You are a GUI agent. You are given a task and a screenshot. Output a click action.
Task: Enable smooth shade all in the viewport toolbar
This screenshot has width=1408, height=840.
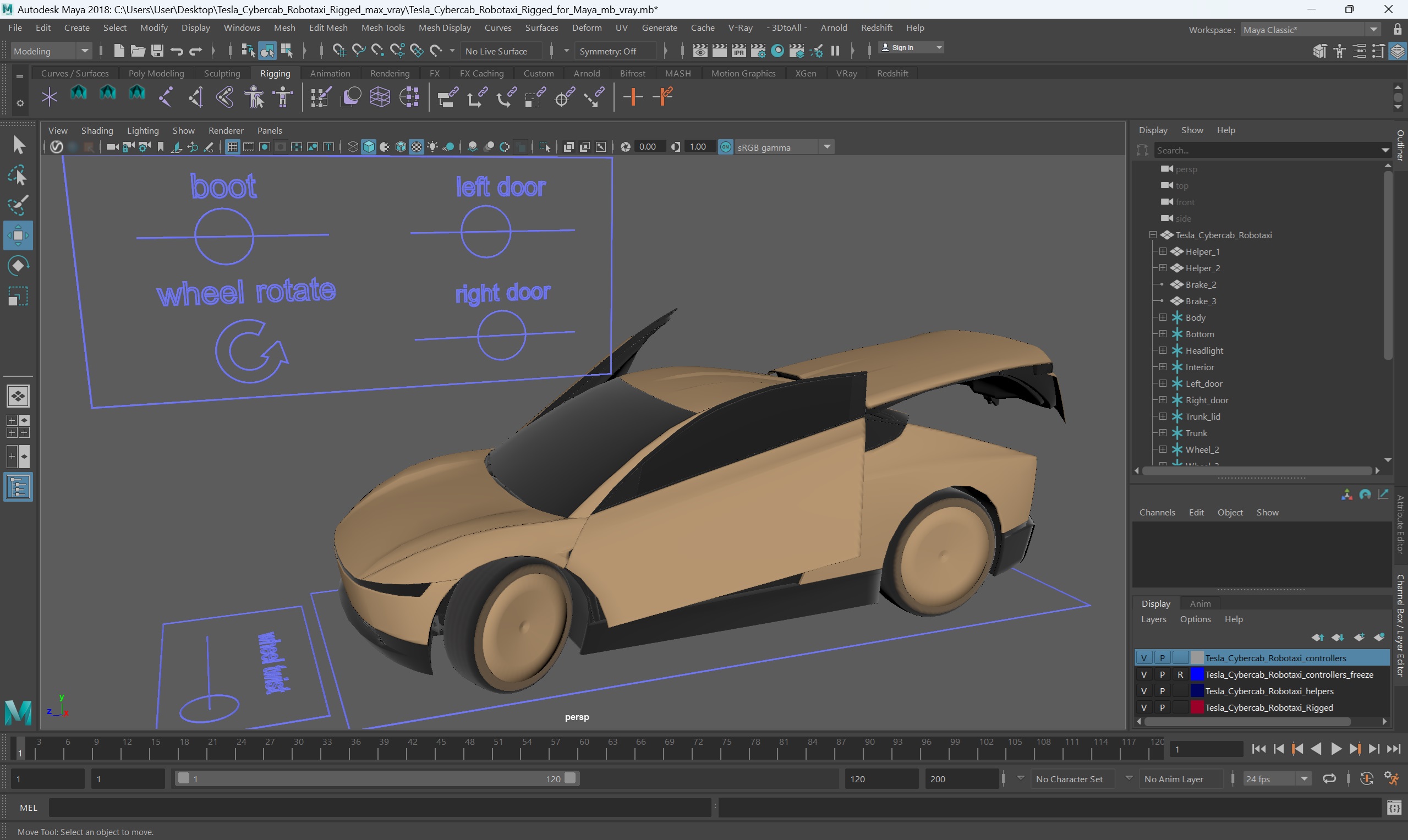[369, 147]
